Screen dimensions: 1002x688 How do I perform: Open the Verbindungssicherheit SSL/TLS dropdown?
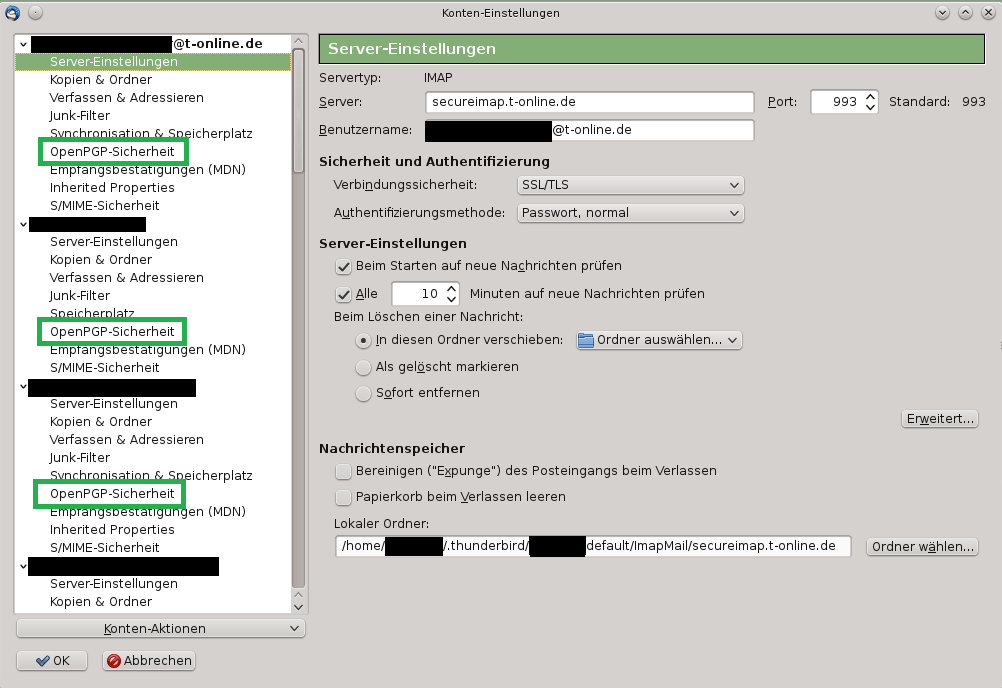[x=630, y=185]
